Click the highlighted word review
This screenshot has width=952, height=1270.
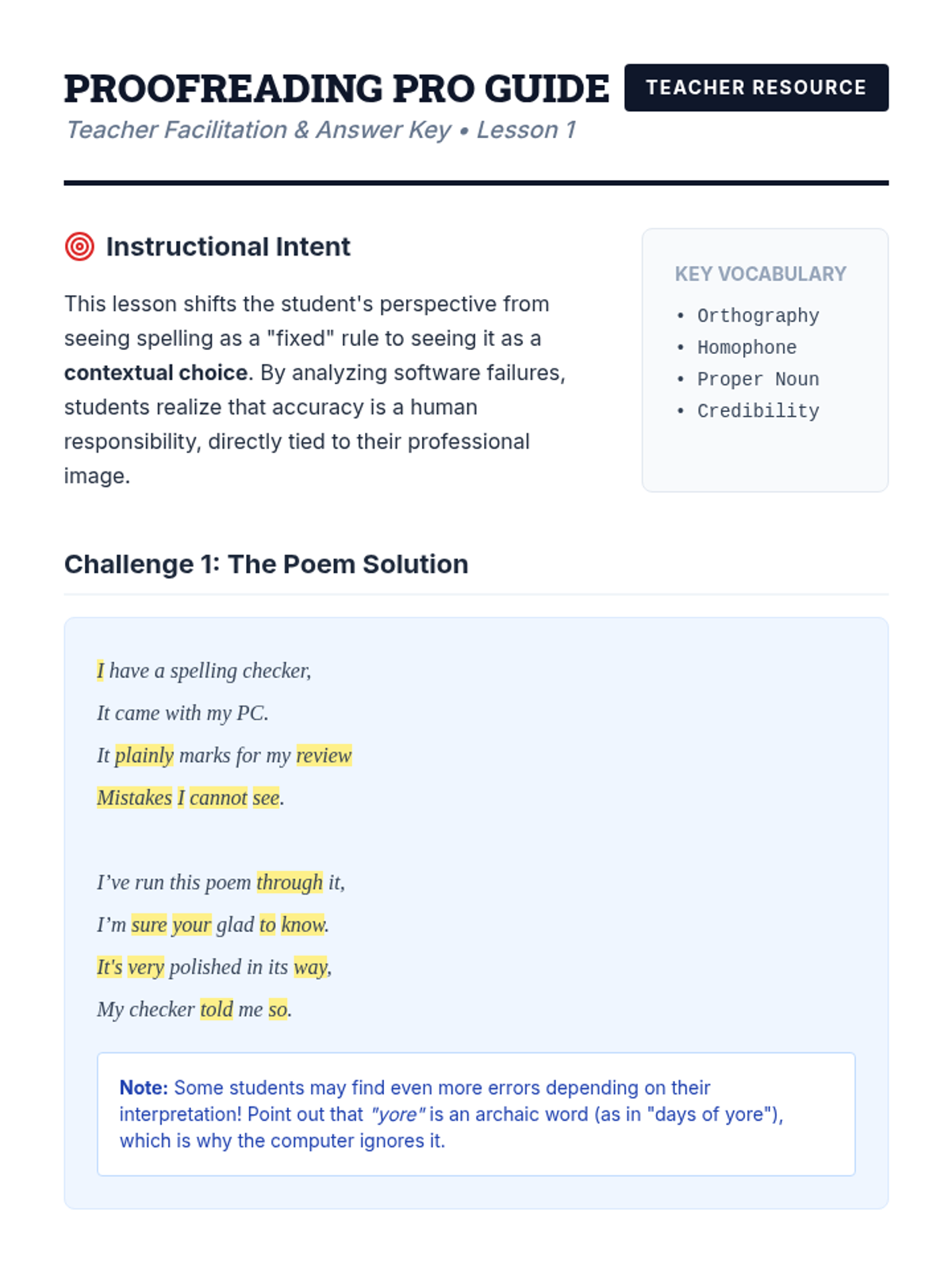(324, 756)
